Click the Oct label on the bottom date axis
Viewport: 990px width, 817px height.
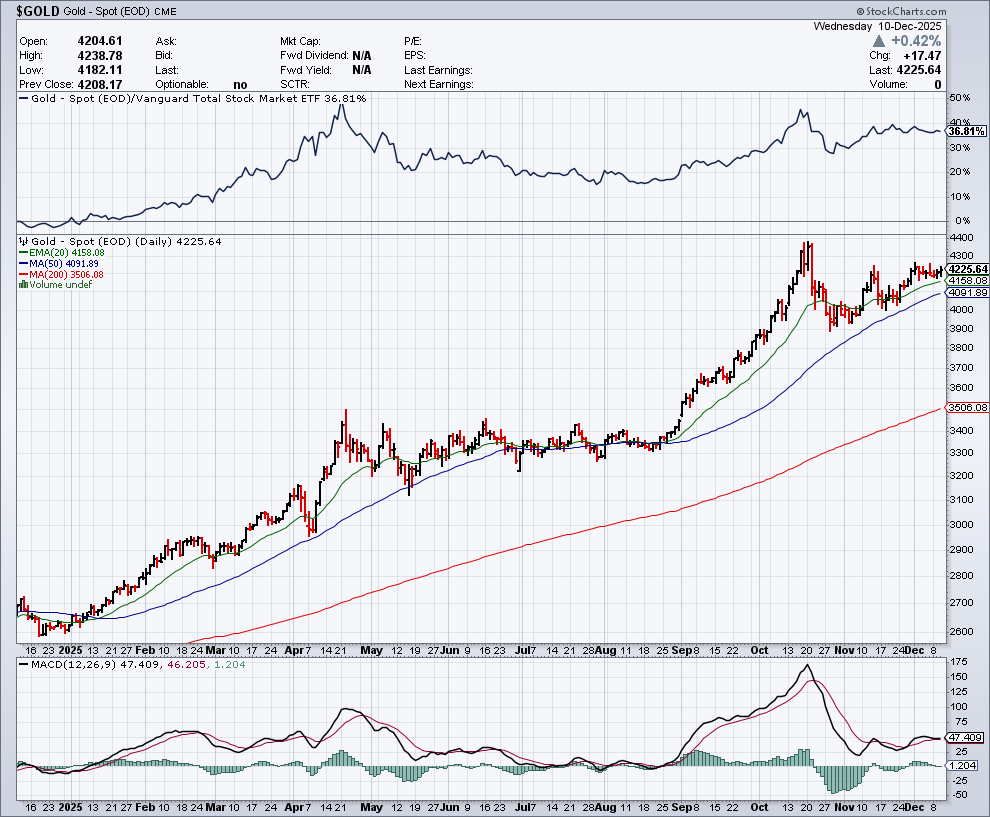pos(760,805)
